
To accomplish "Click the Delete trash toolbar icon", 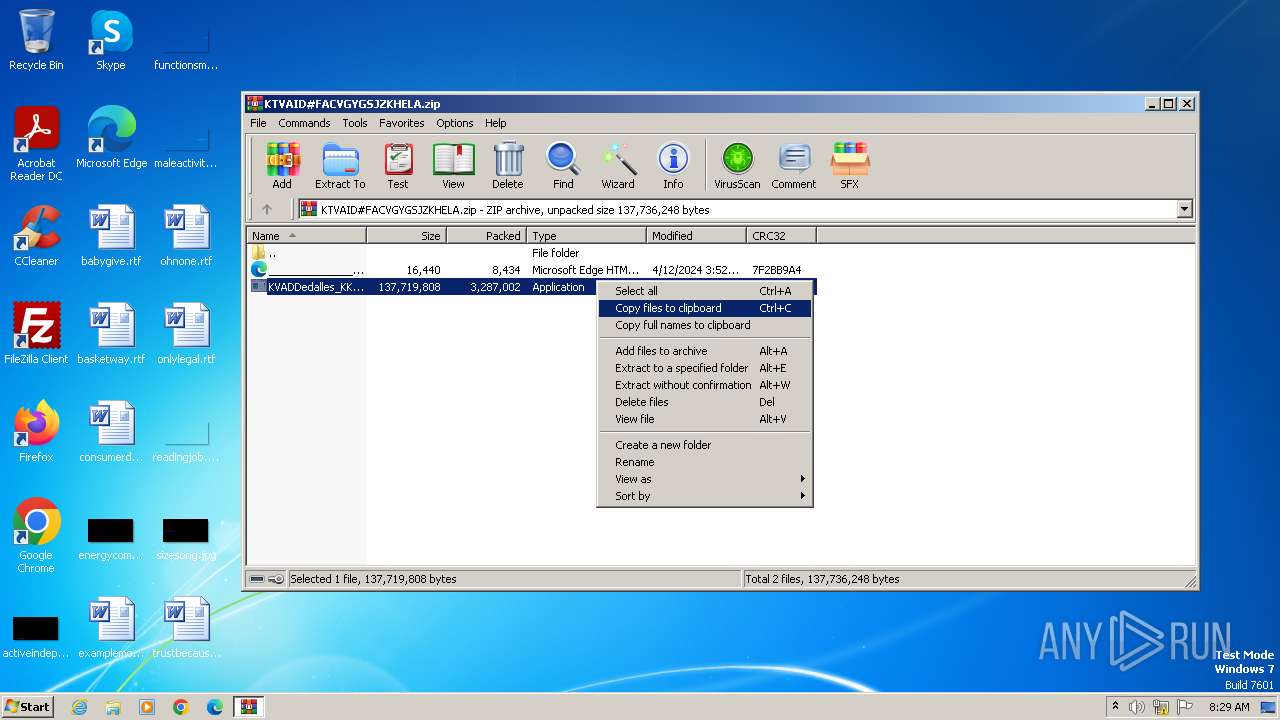I will coord(507,166).
